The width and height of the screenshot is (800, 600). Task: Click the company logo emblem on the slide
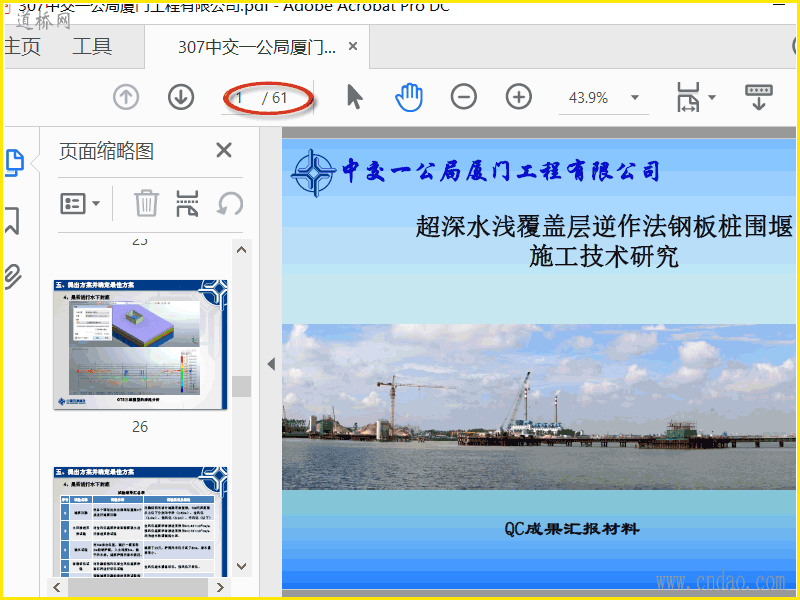313,173
